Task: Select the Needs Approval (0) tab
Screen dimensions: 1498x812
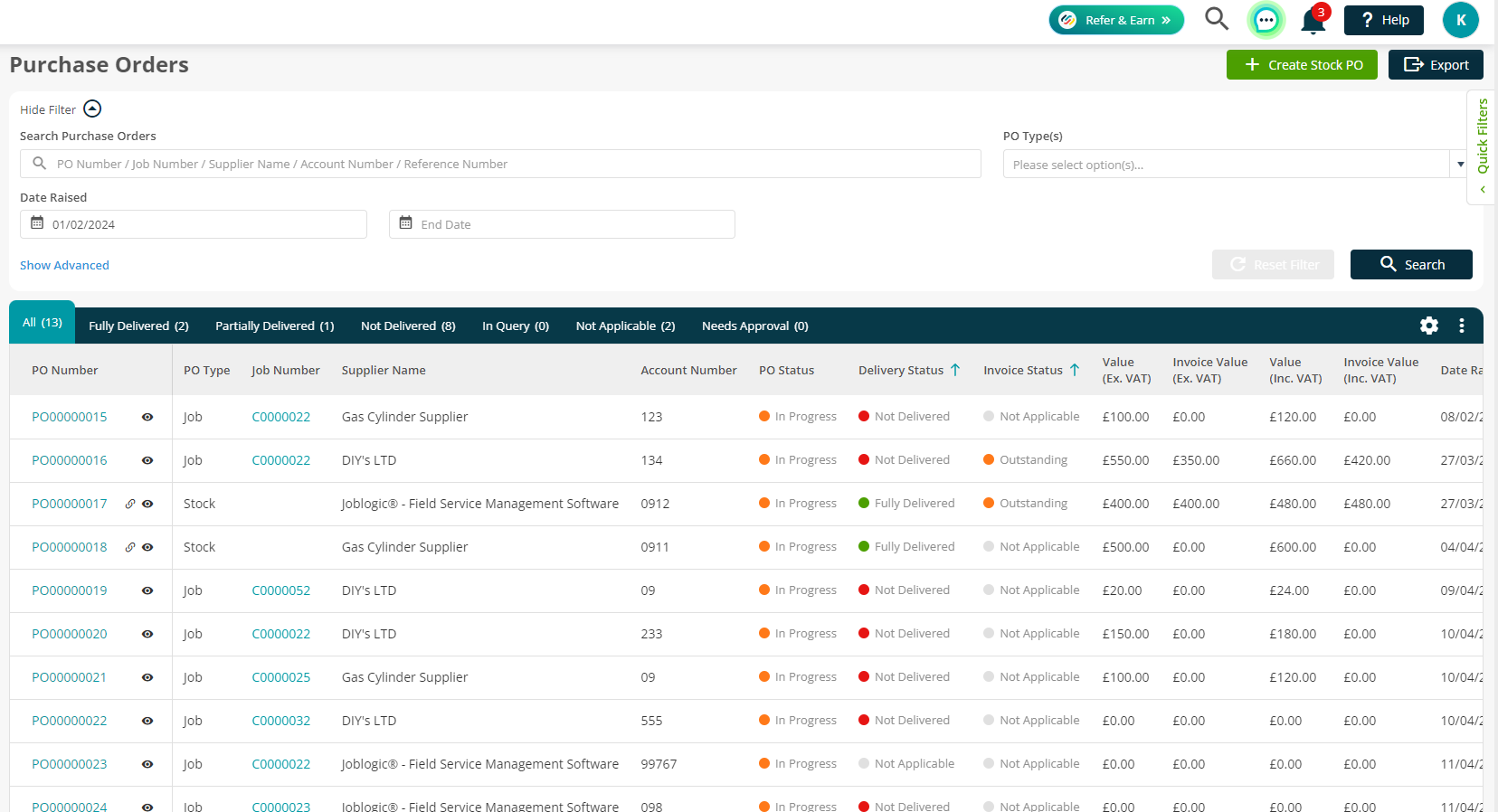Action: 754,326
